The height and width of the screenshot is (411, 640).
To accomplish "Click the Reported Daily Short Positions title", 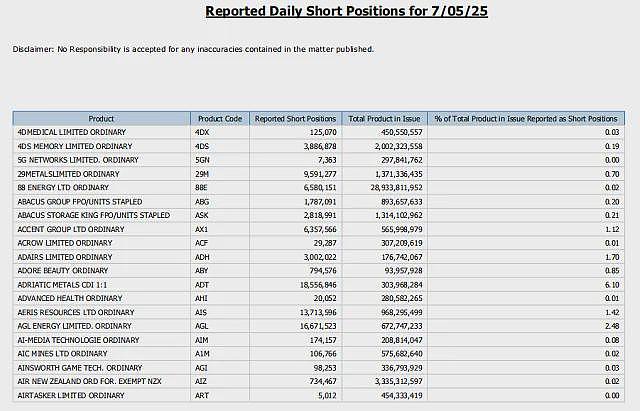I will [x=347, y=11].
